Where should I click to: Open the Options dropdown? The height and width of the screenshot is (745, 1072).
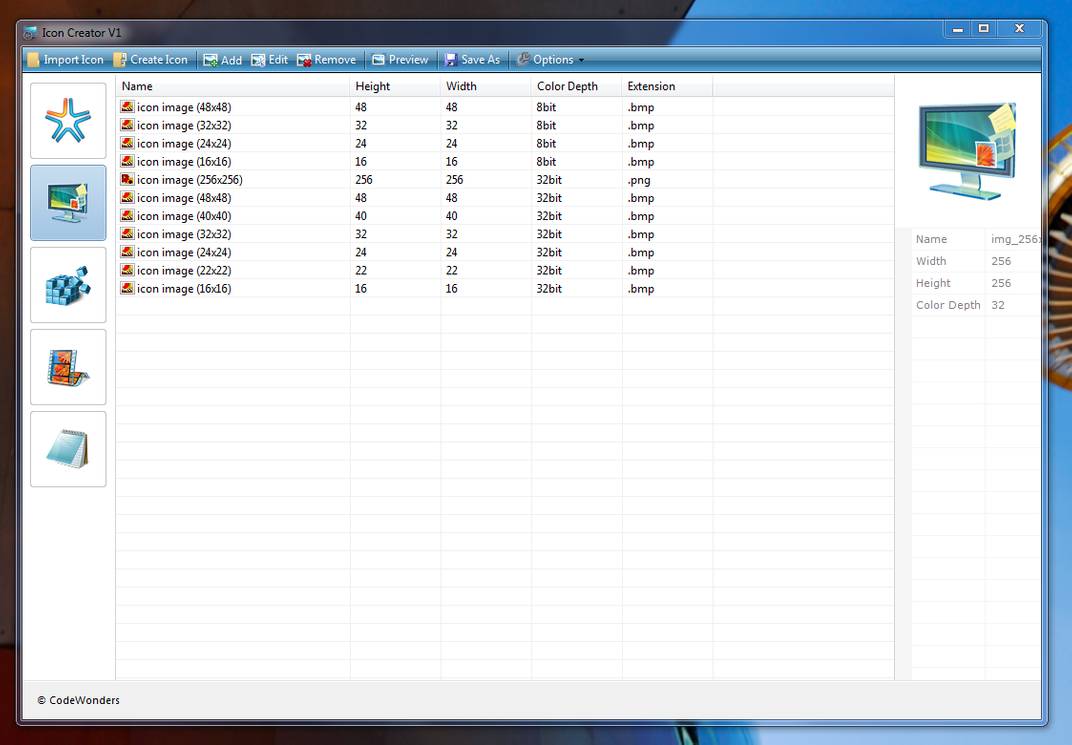click(549, 59)
